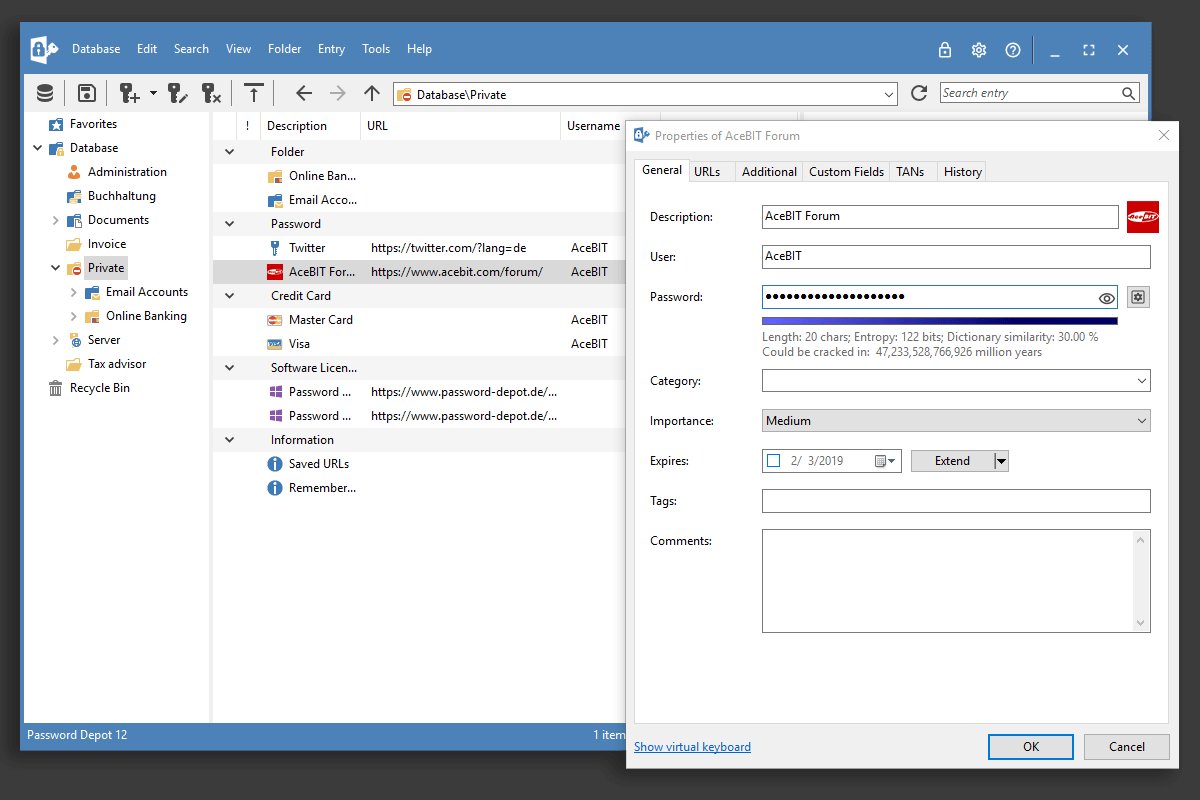Open the Extend button dropdown arrow
This screenshot has width=1200, height=800.
coord(1001,461)
